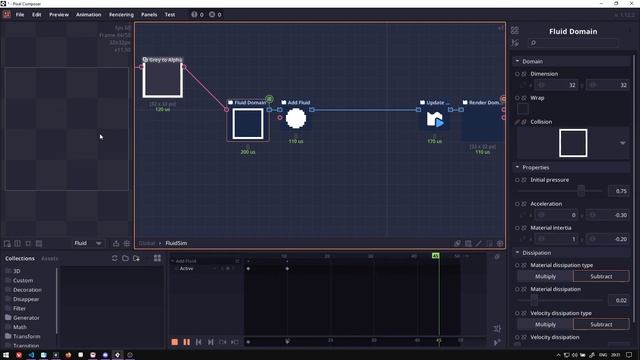Toggle animation for Material inertia property
The height and width of the screenshot is (360, 640).
click(517, 228)
